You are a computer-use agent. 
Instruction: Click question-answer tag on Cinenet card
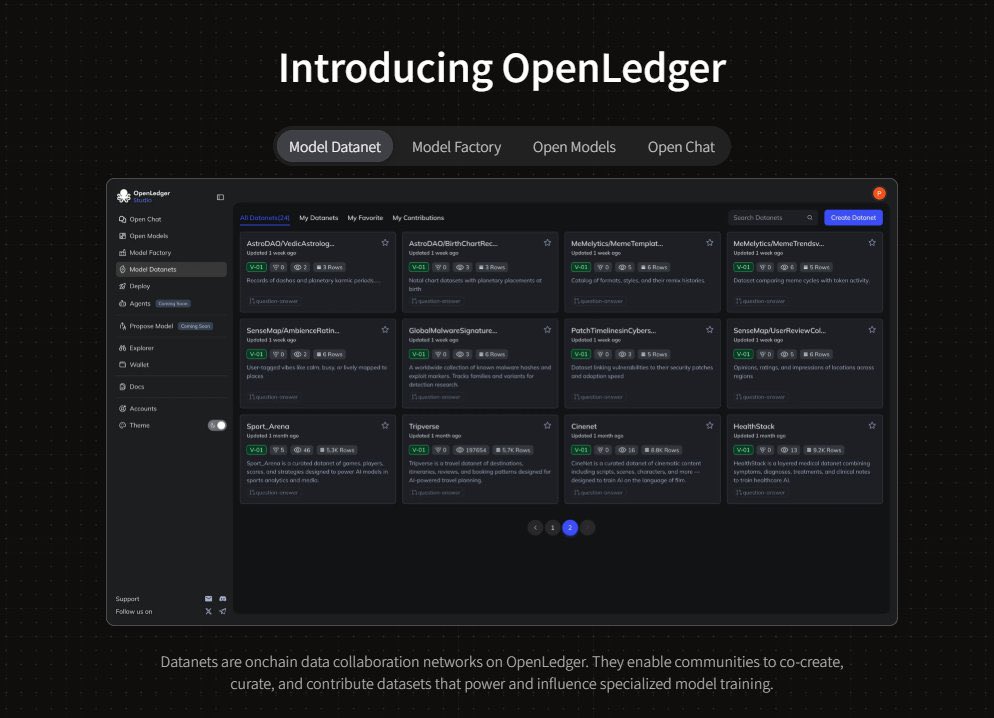598,492
